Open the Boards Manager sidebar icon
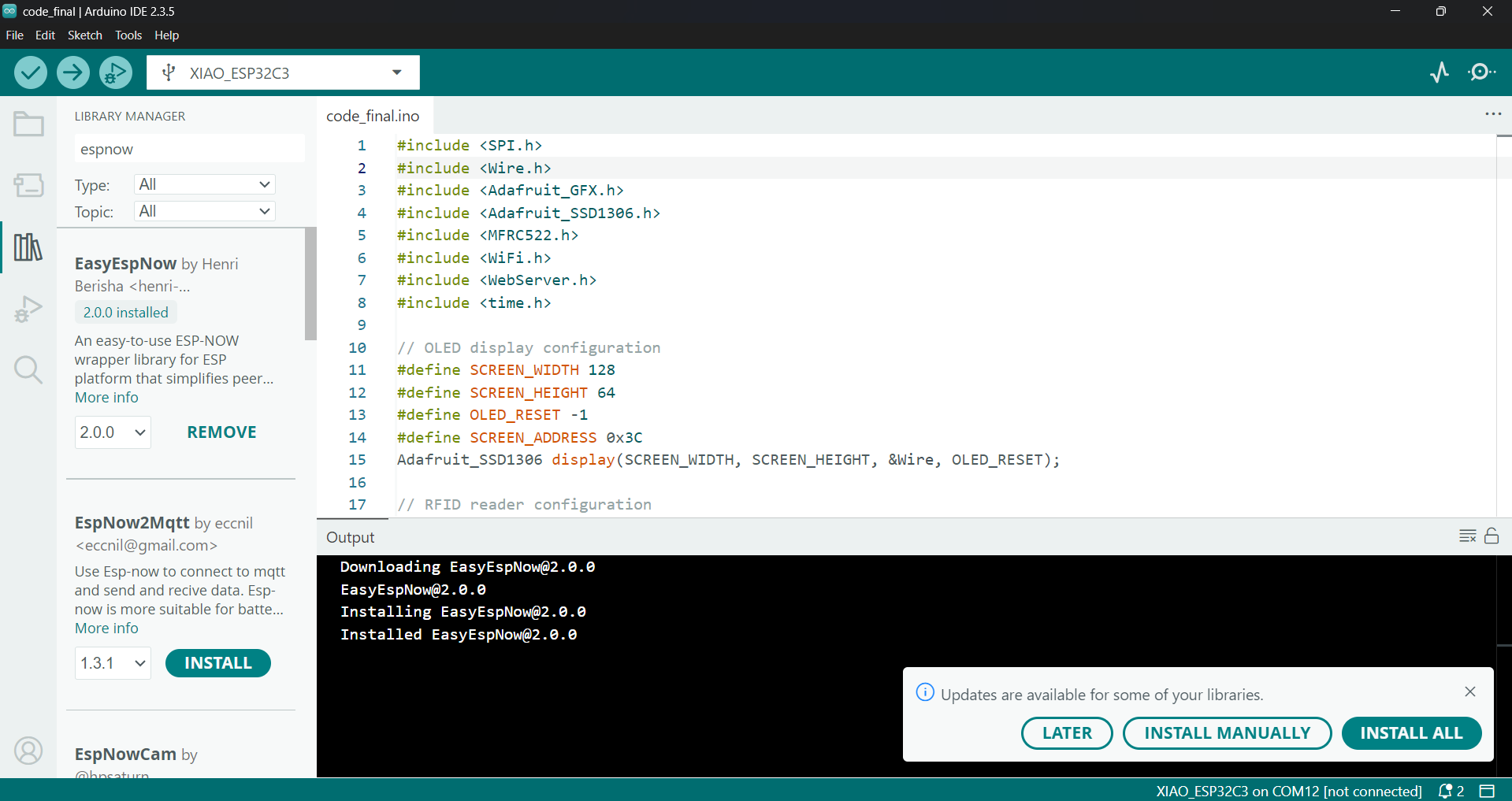This screenshot has width=1512, height=801. click(28, 185)
